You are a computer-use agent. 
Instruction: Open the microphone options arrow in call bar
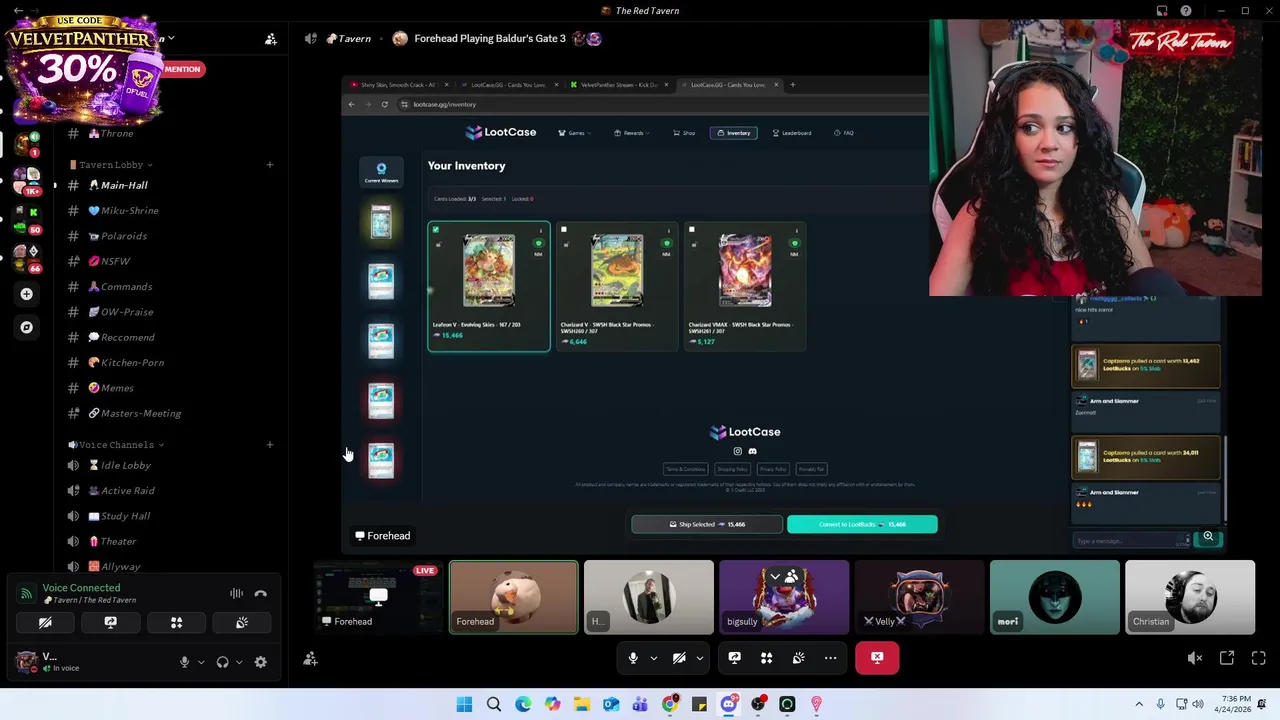coord(654,658)
